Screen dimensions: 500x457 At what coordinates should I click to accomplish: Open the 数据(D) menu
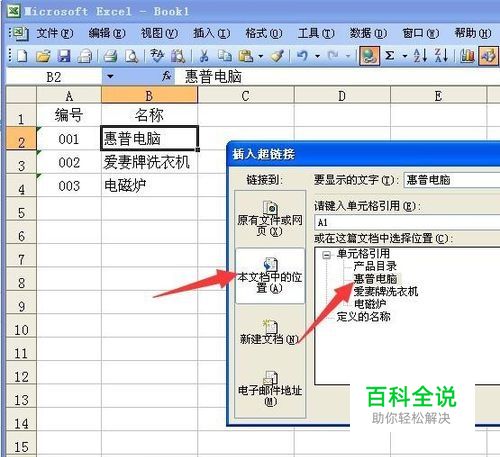(368, 33)
